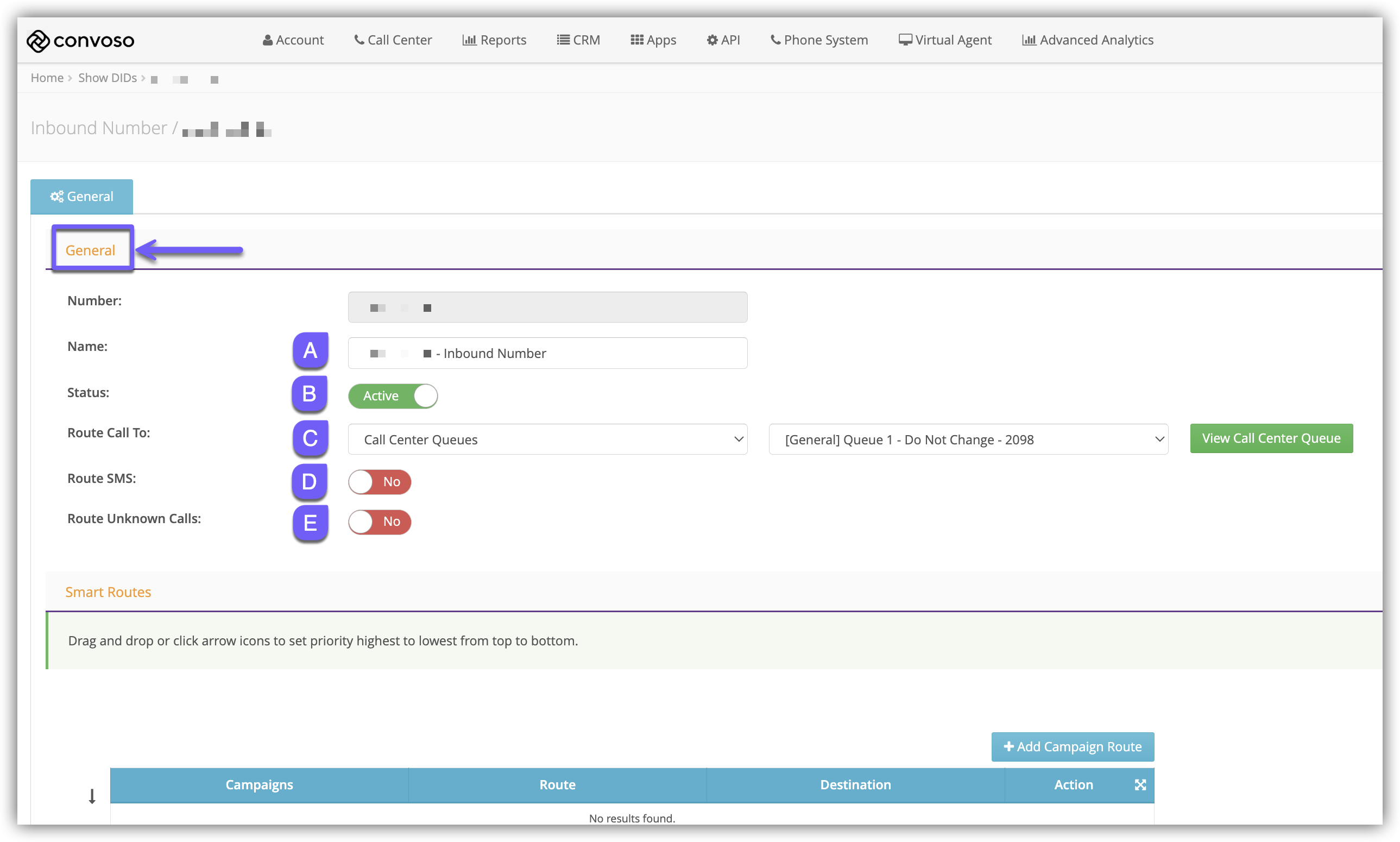This screenshot has width=1400, height=842.
Task: Open the Advanced Analytics menu
Action: [x=1088, y=40]
